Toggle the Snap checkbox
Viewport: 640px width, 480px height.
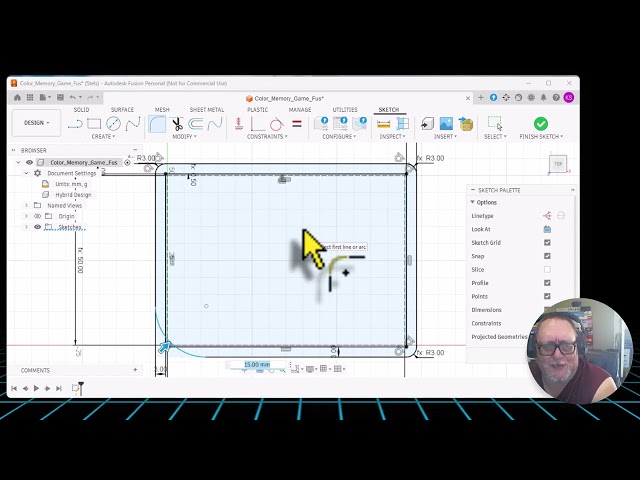click(547, 256)
